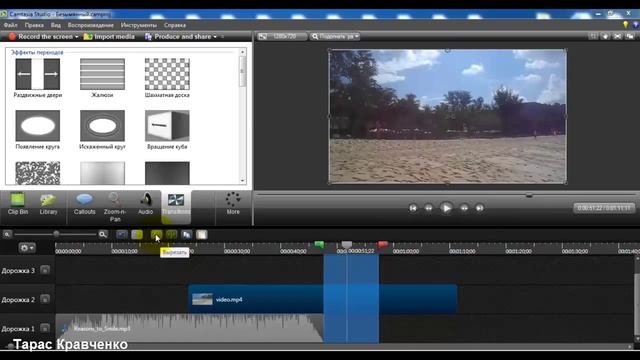Expand Produce and share dropdown arrow
Viewport: 640px width, 360px height.
pyautogui.click(x=215, y=37)
